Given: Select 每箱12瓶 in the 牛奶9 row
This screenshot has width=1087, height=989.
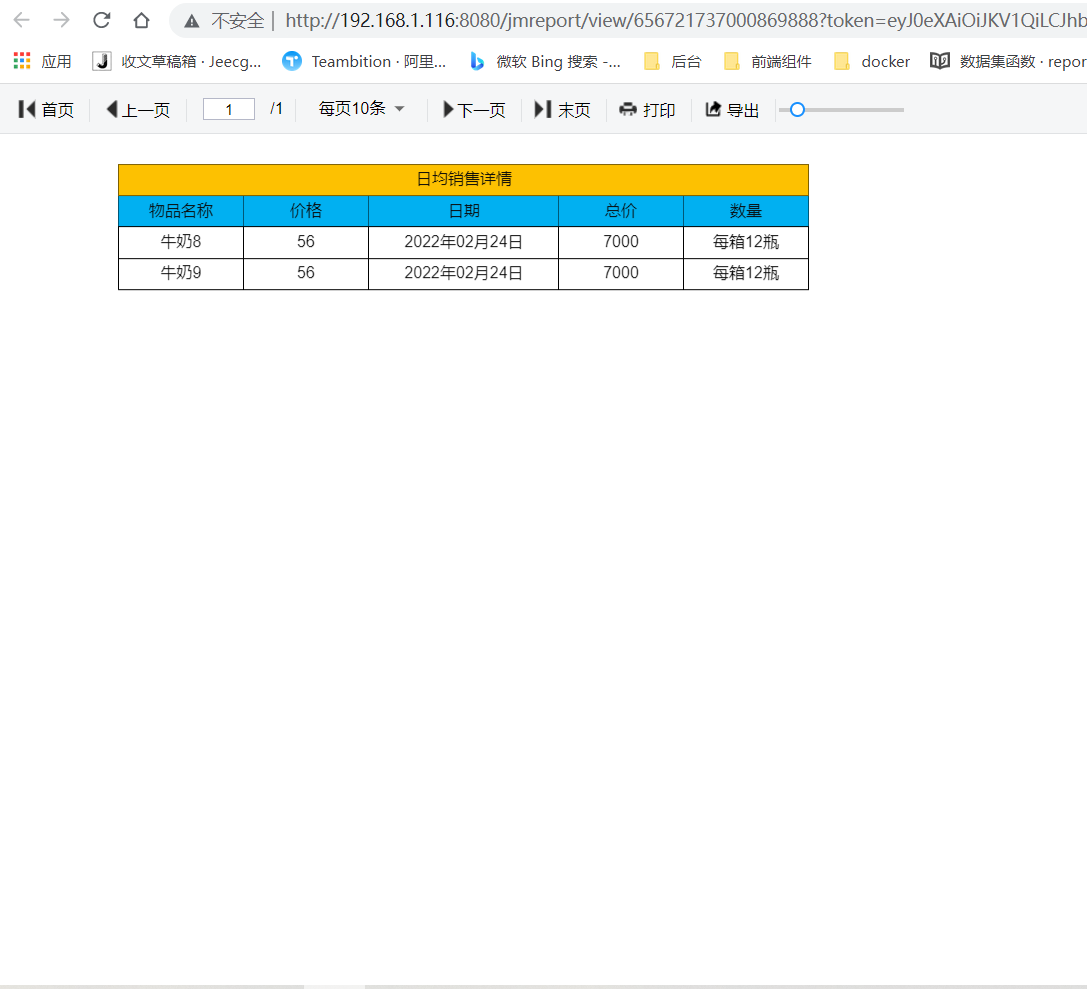Looking at the screenshot, I should click(746, 273).
